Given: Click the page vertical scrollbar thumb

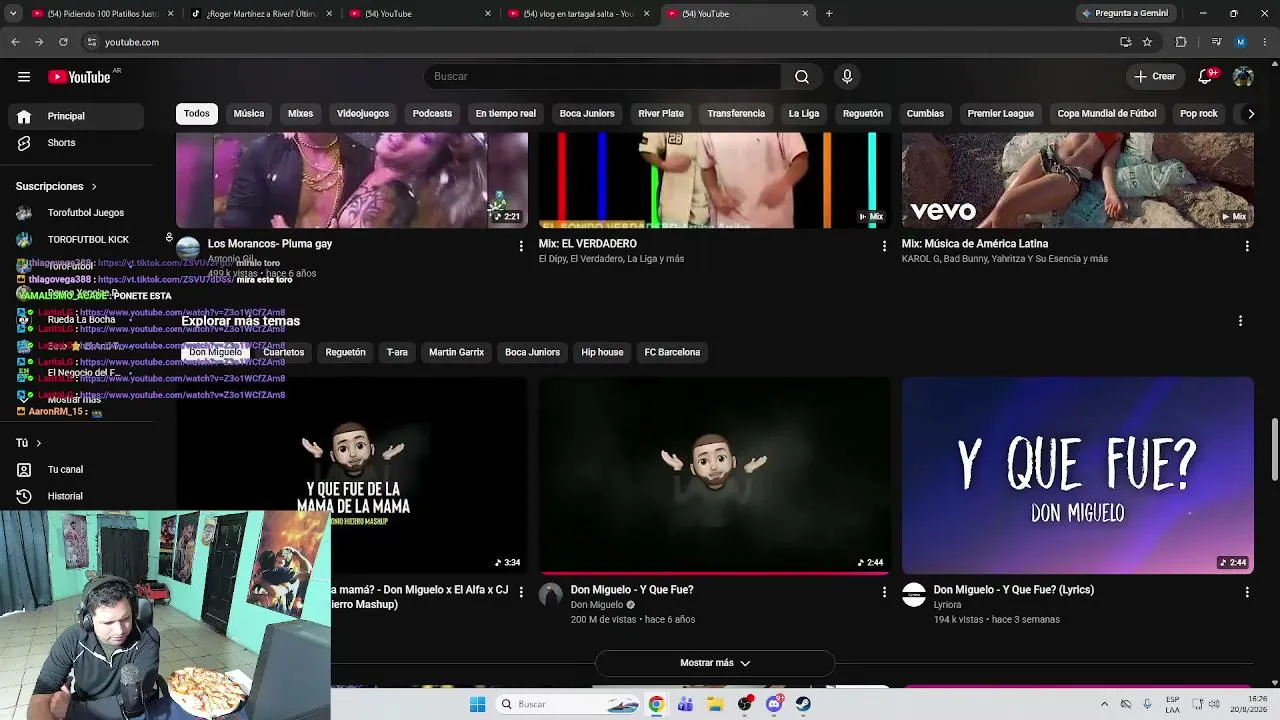Looking at the screenshot, I should click(1274, 450).
